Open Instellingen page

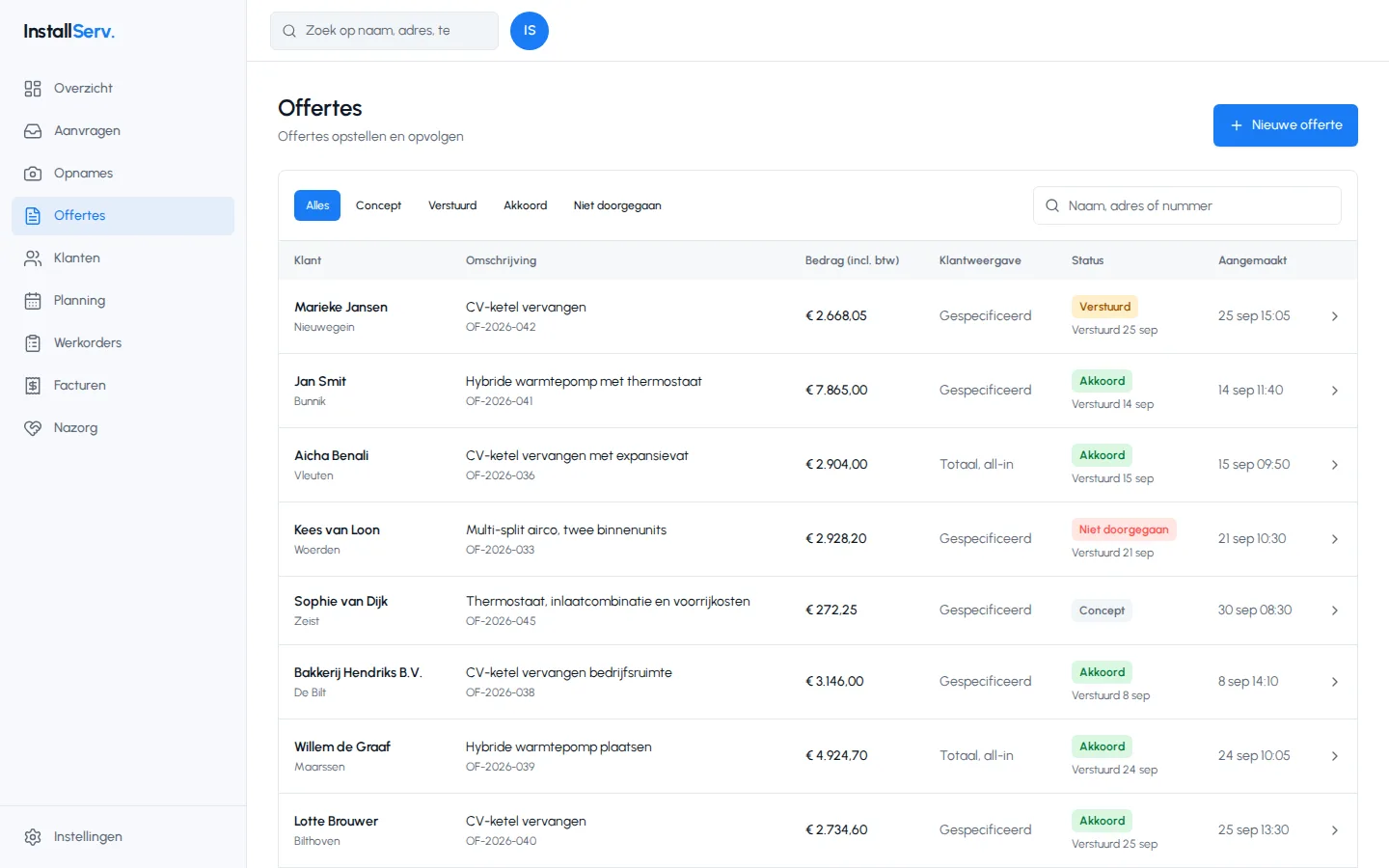point(123,837)
